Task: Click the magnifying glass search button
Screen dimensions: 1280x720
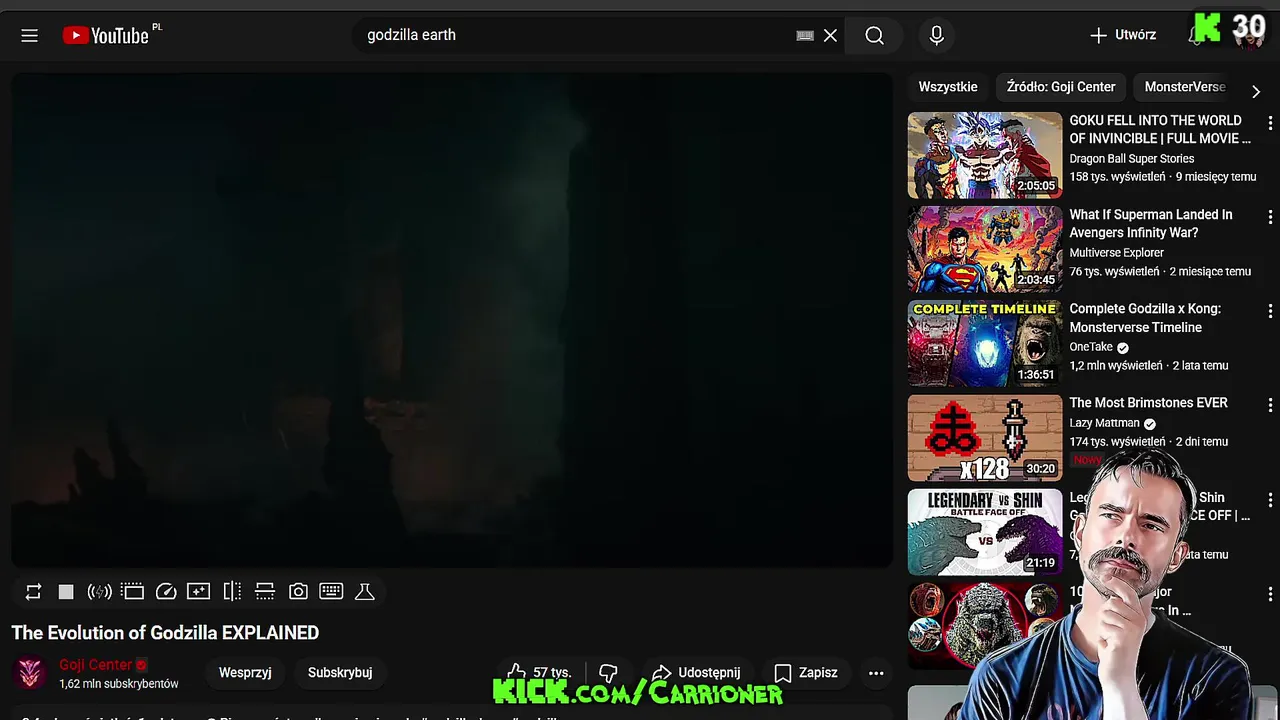Action: point(874,36)
